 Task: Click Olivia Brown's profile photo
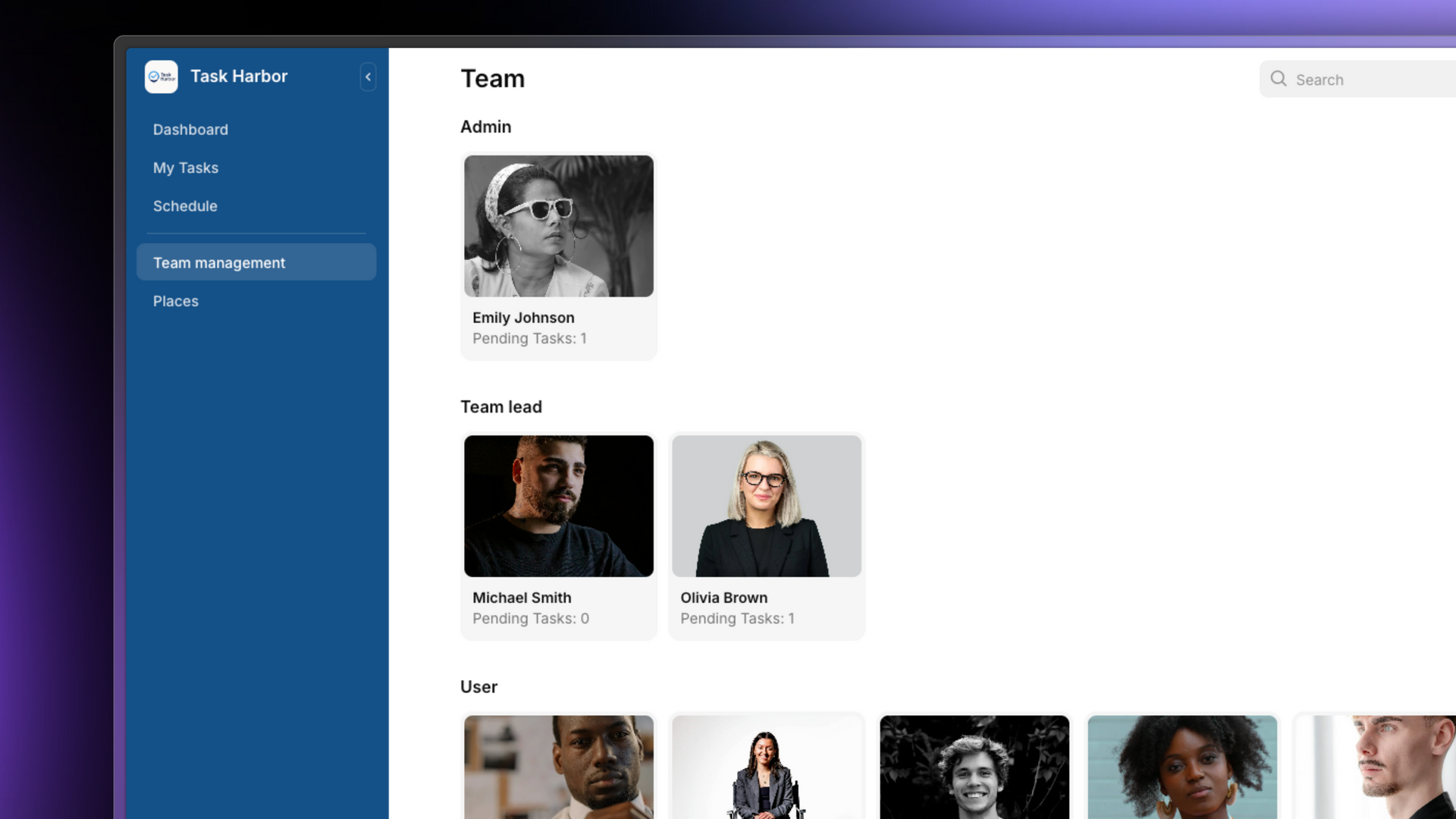point(767,506)
